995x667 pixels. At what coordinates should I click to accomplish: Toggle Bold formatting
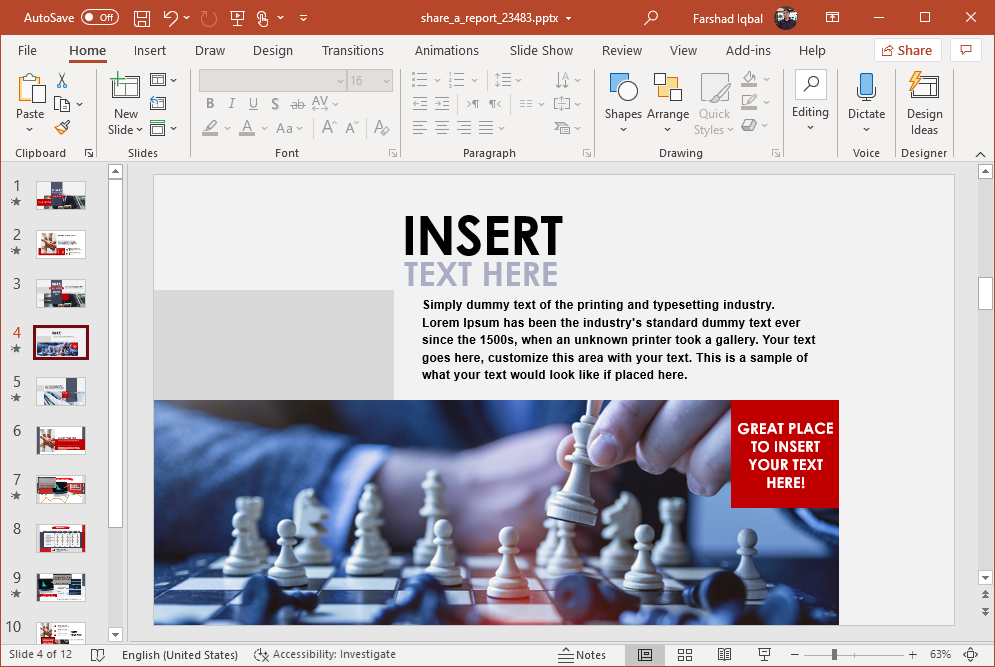[209, 103]
